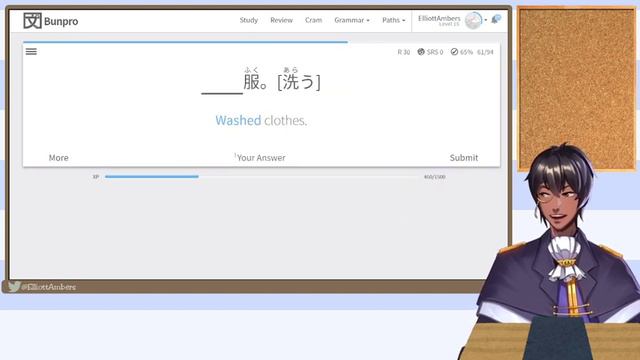This screenshot has height=360, width=640.
Task: Click the Bunpro logo icon
Action: (32, 20)
